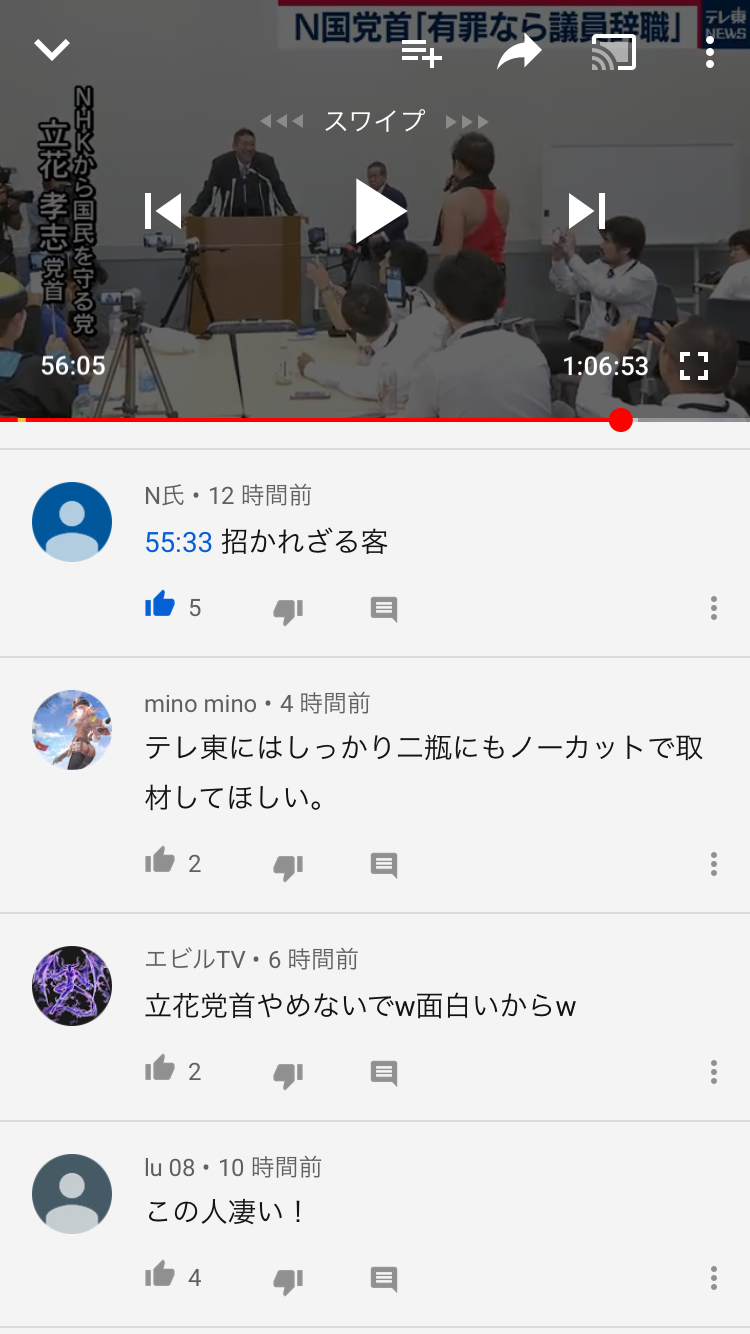
Task: Like the エビルTV comment
Action: (x=160, y=1069)
